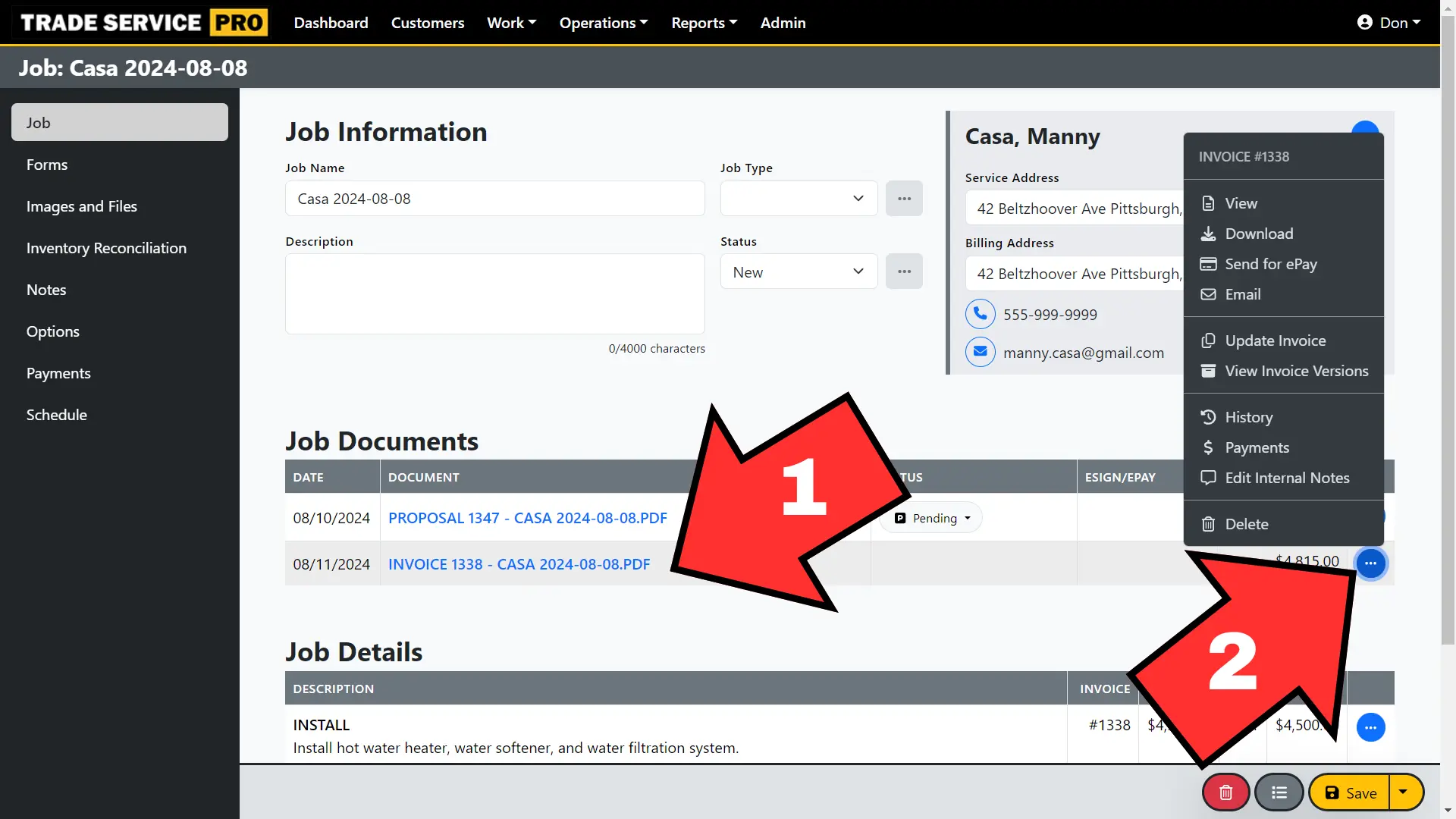Click inside the Description text area
1456x819 pixels.
(x=494, y=294)
